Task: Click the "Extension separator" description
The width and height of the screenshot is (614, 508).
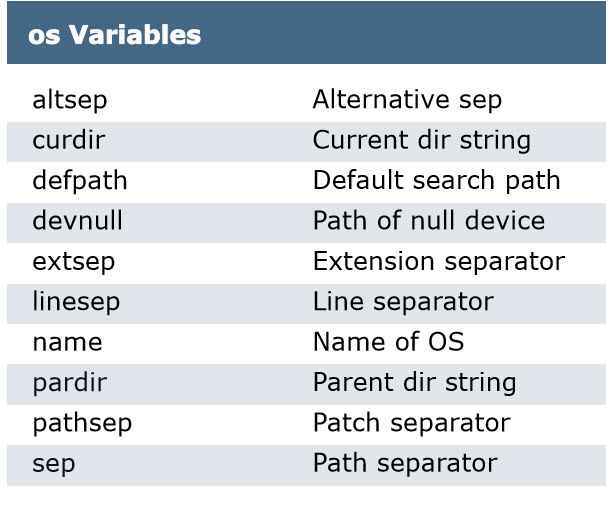Action: click(x=438, y=262)
